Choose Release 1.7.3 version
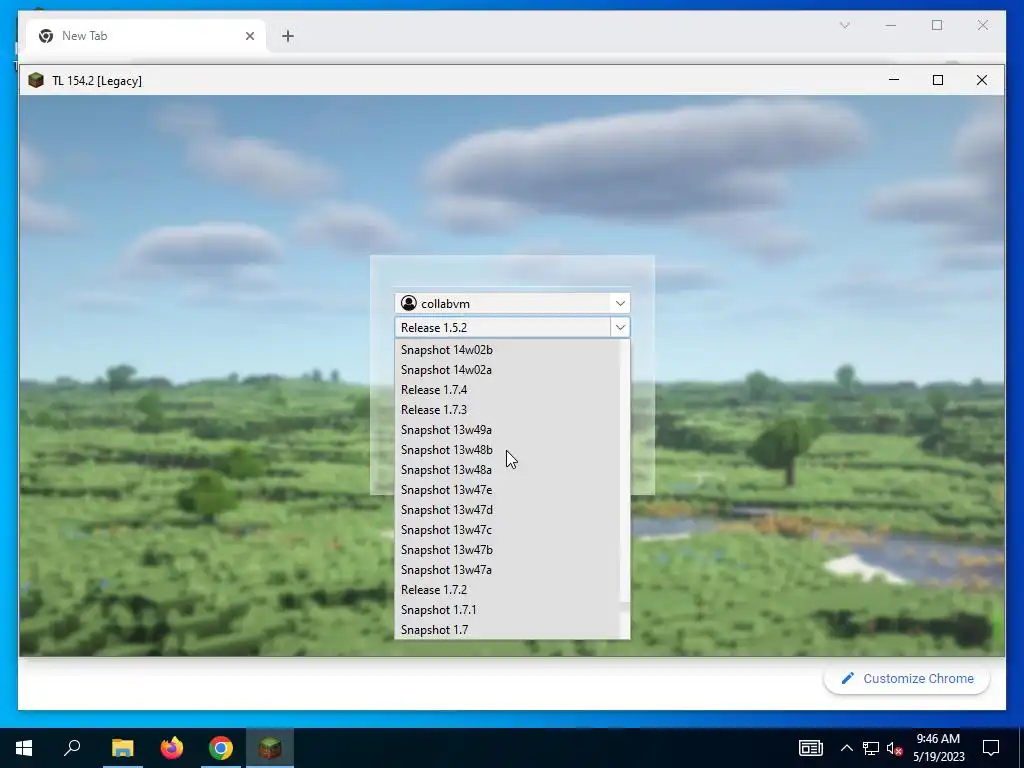 click(x=507, y=410)
